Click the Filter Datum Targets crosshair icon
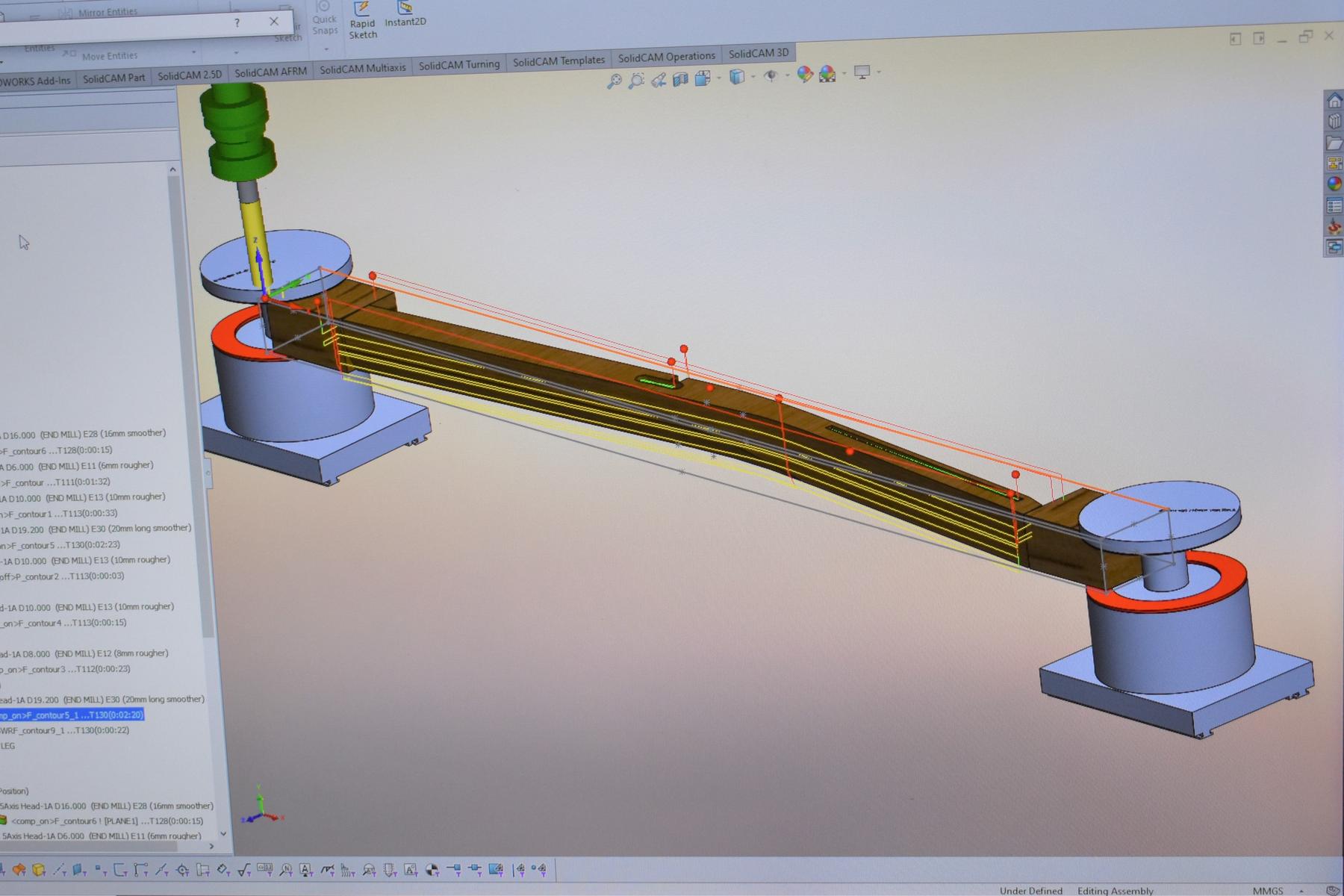The image size is (1344, 896). pos(182,870)
